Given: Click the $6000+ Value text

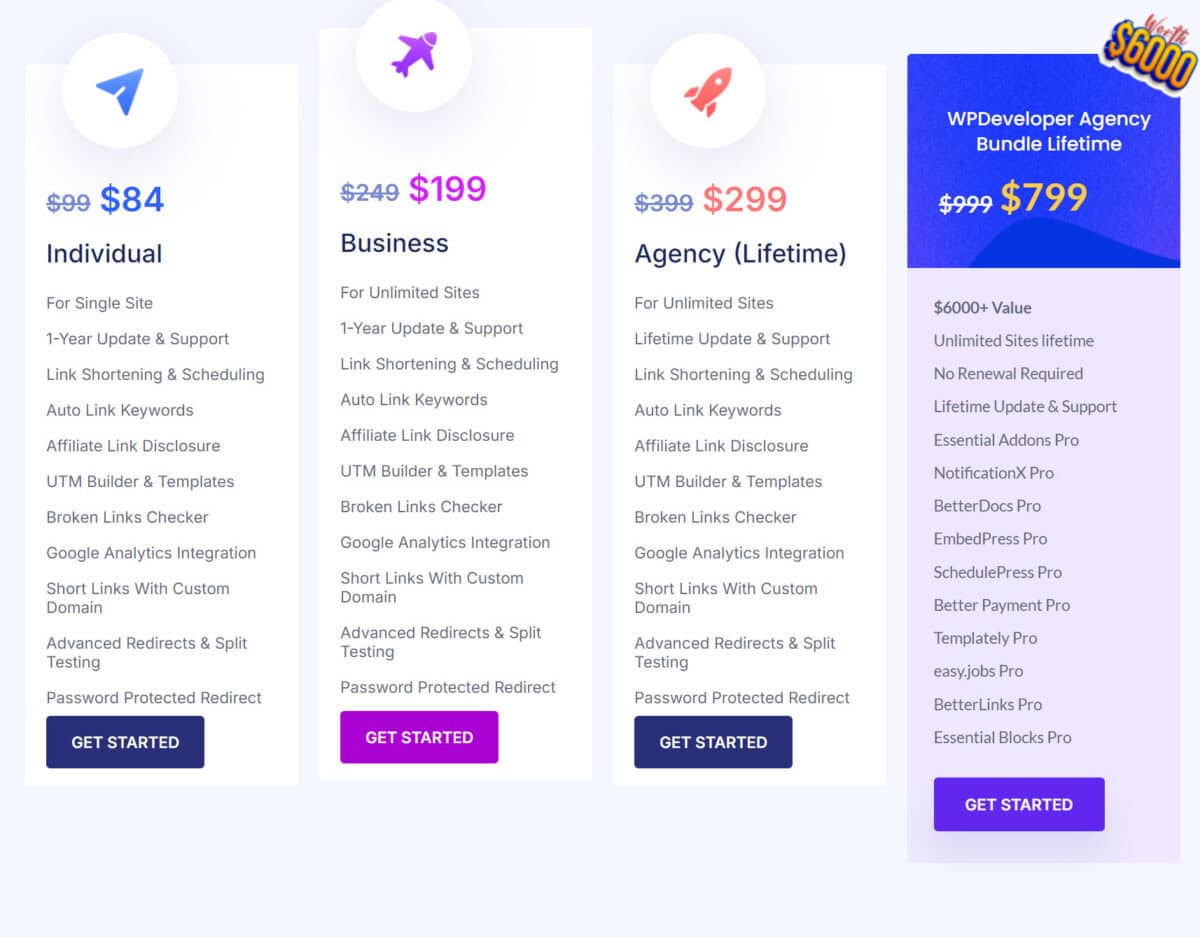Looking at the screenshot, I should click(982, 308).
